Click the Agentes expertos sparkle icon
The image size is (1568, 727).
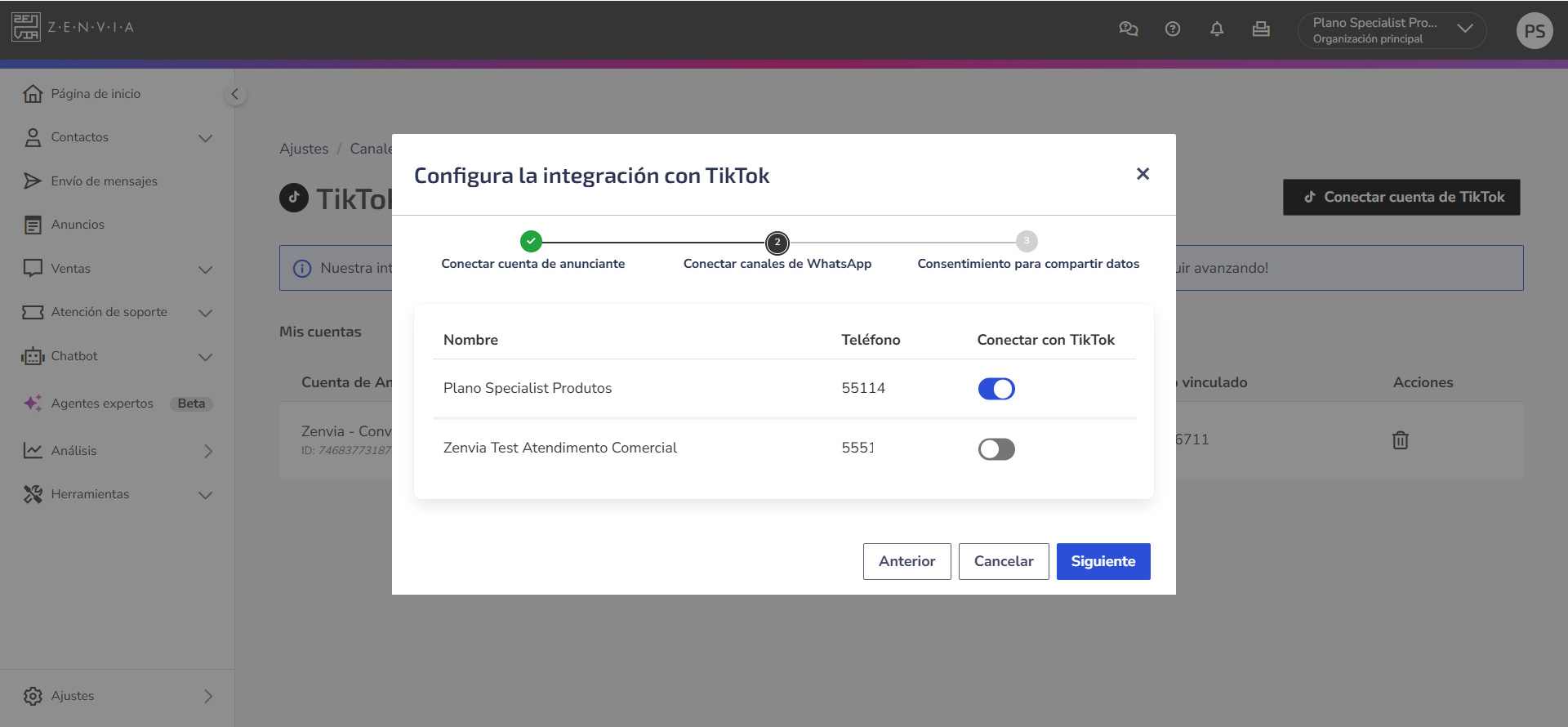coord(33,404)
